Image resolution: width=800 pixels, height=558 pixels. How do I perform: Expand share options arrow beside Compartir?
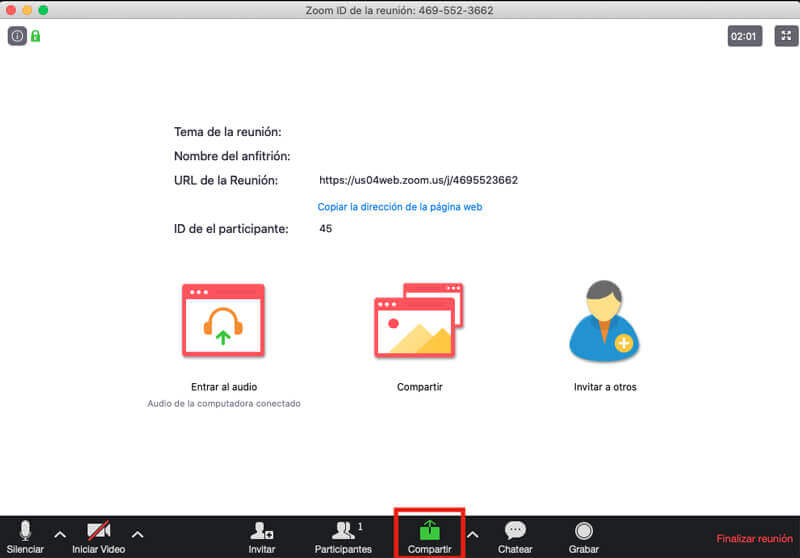472,535
